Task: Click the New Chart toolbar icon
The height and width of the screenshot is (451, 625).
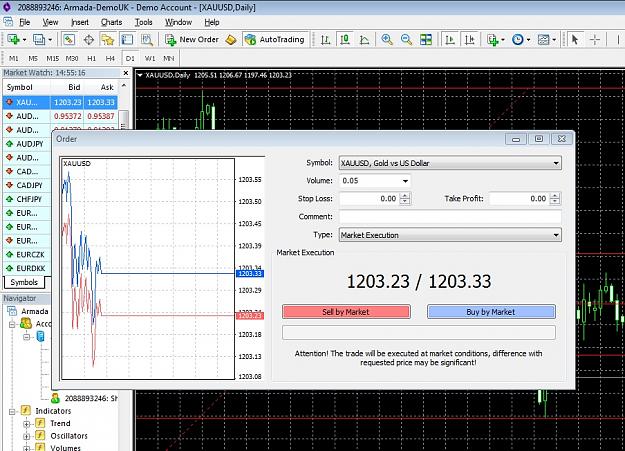Action: pos(14,39)
